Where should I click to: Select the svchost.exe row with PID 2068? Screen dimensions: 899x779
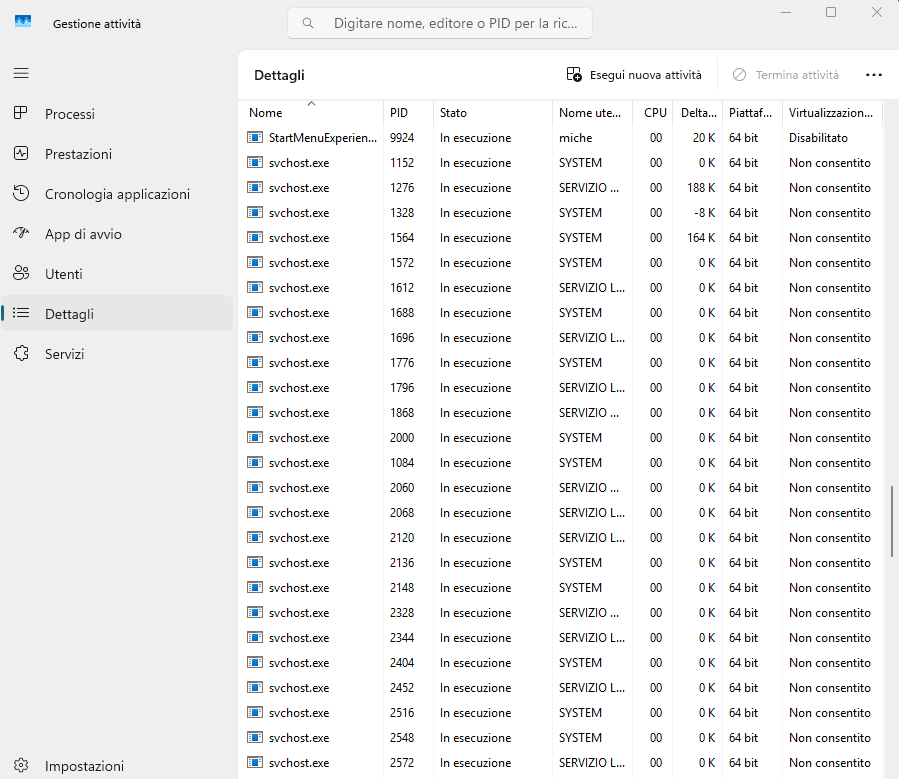click(562, 512)
